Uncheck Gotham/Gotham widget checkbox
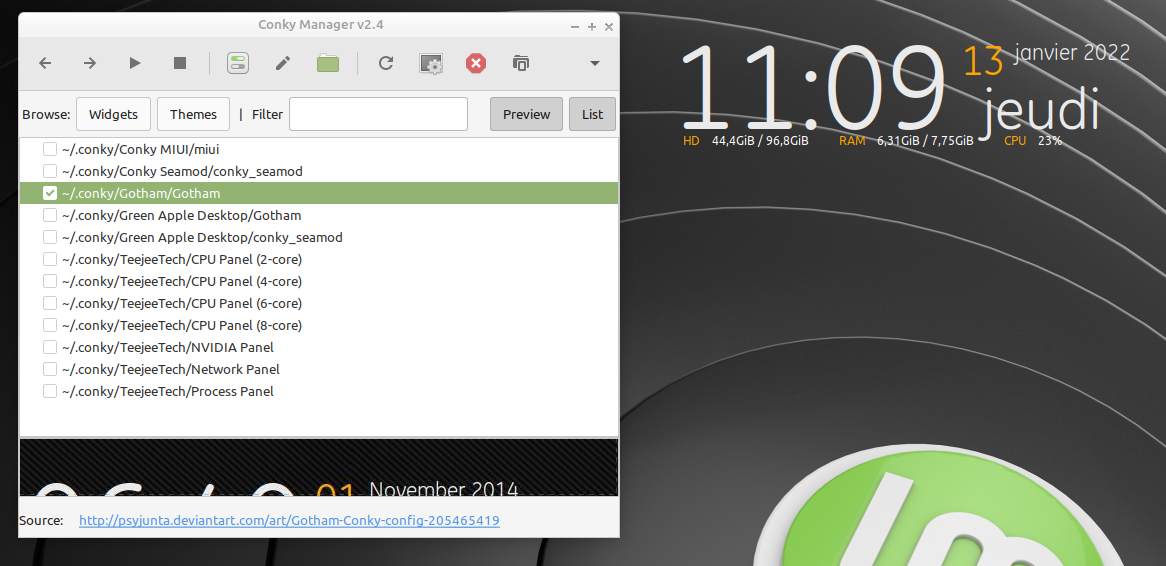The height and width of the screenshot is (566, 1166). (x=50, y=193)
